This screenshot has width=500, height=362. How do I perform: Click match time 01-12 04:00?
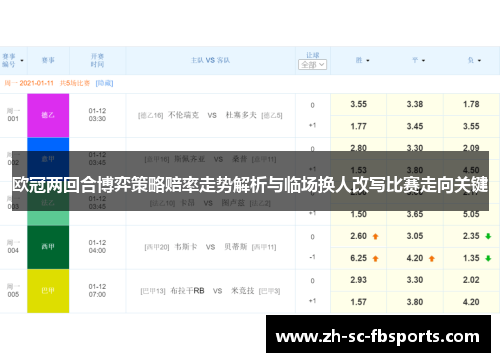(97, 247)
